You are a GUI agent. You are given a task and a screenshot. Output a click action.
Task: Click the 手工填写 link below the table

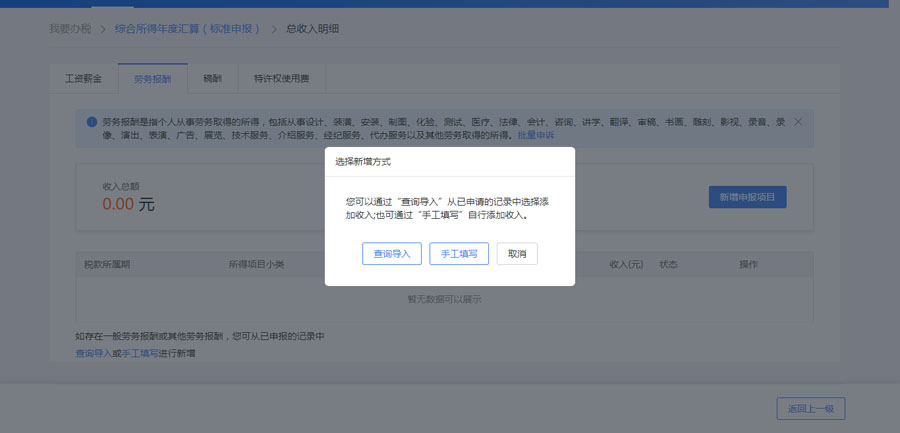(140, 353)
